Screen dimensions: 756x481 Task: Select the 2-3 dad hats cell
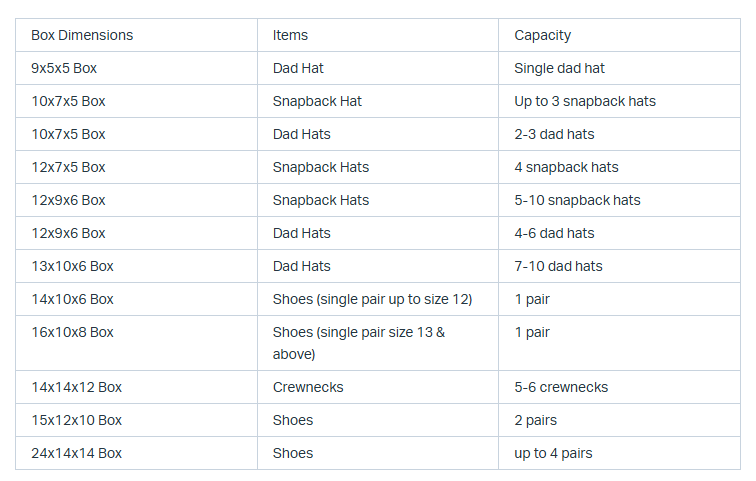(x=554, y=134)
